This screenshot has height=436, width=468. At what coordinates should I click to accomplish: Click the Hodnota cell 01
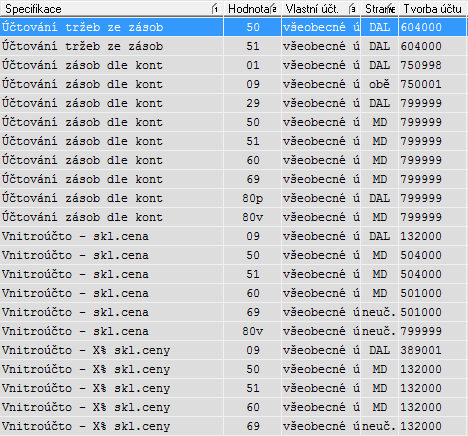click(x=253, y=65)
